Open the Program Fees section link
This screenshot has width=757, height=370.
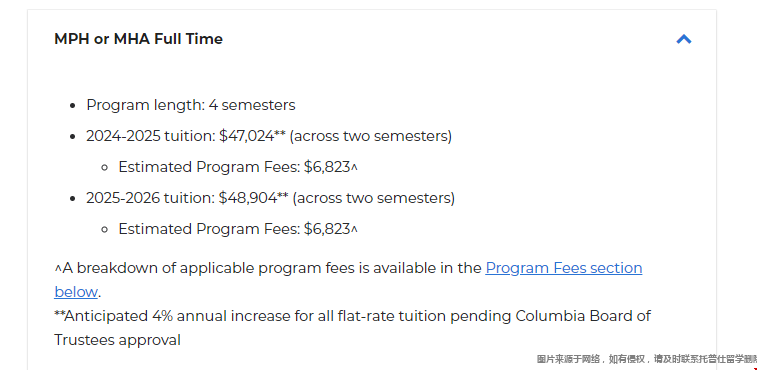563,268
